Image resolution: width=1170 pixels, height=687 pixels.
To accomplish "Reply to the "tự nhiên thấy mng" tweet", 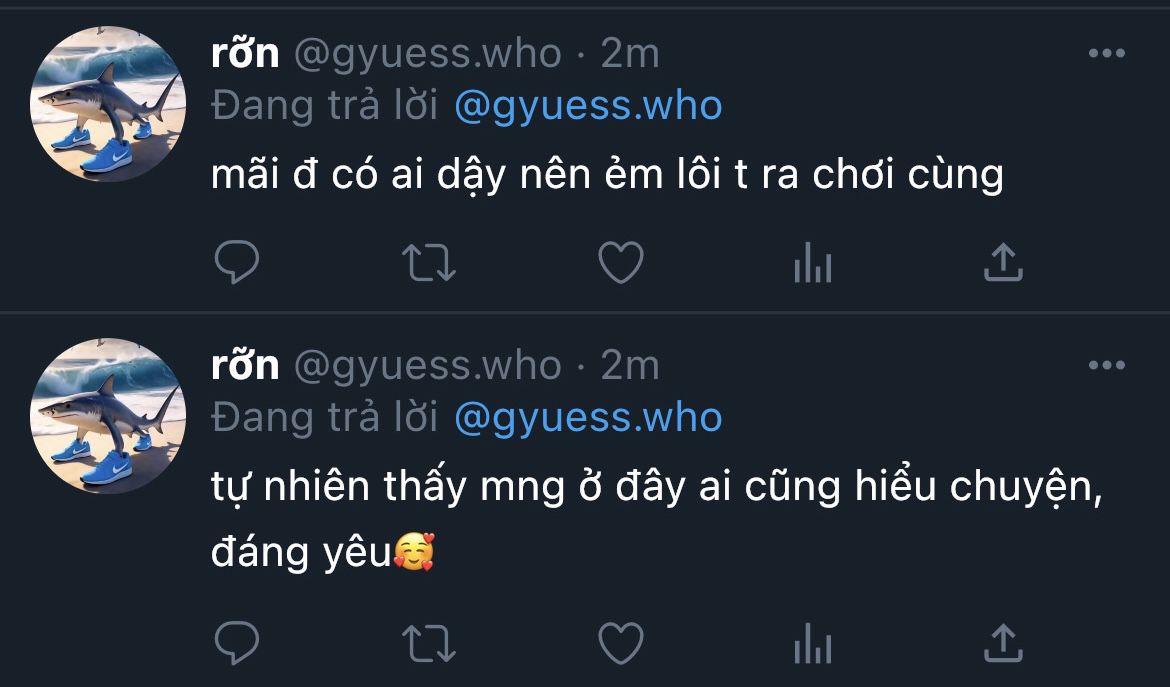I will (237, 643).
